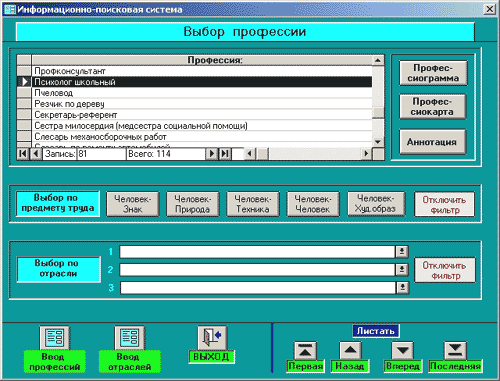Open dropdown for industry field 1
The width and height of the screenshot is (500, 381).
402,252
